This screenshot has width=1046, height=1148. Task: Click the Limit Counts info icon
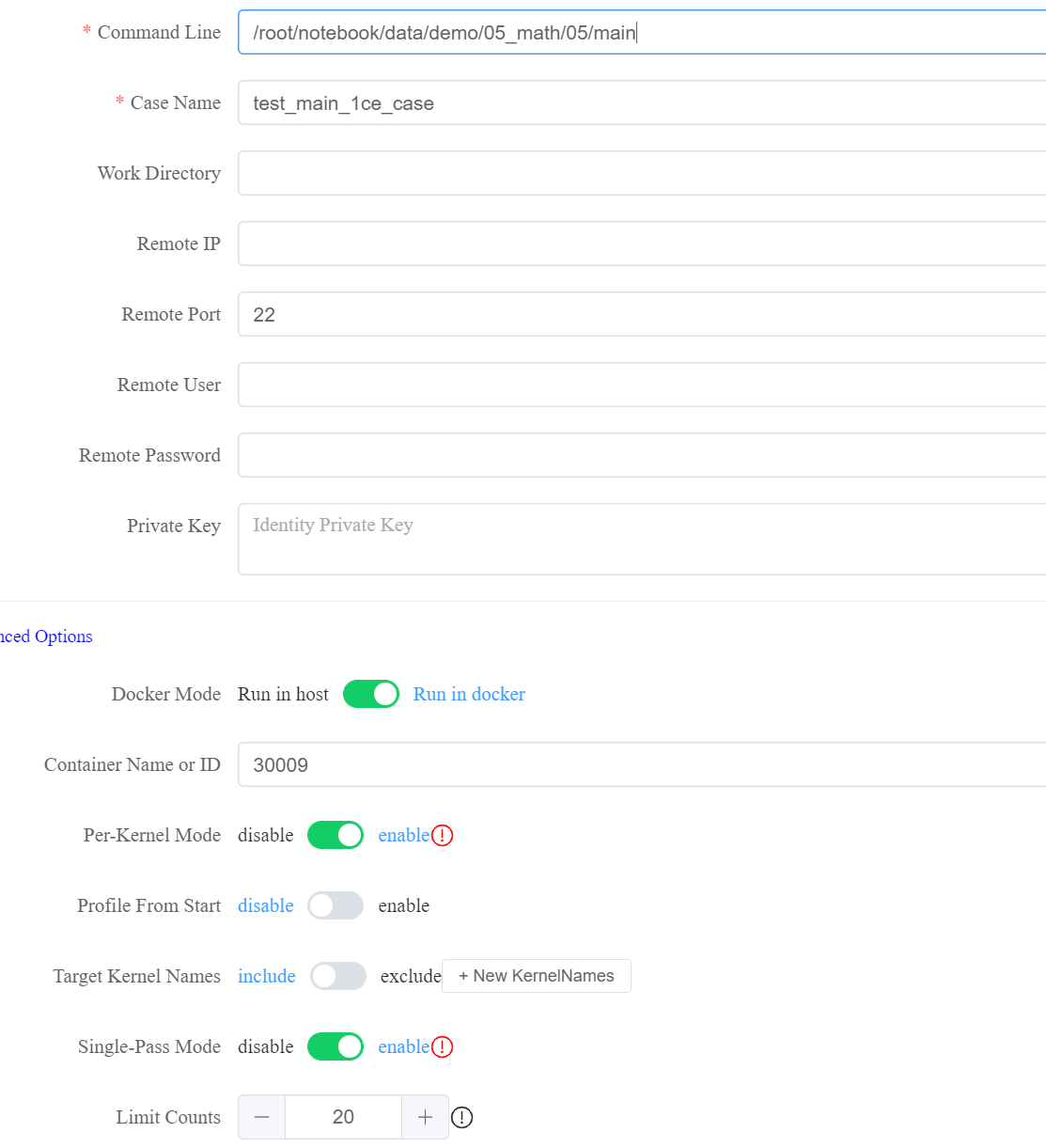(461, 1117)
